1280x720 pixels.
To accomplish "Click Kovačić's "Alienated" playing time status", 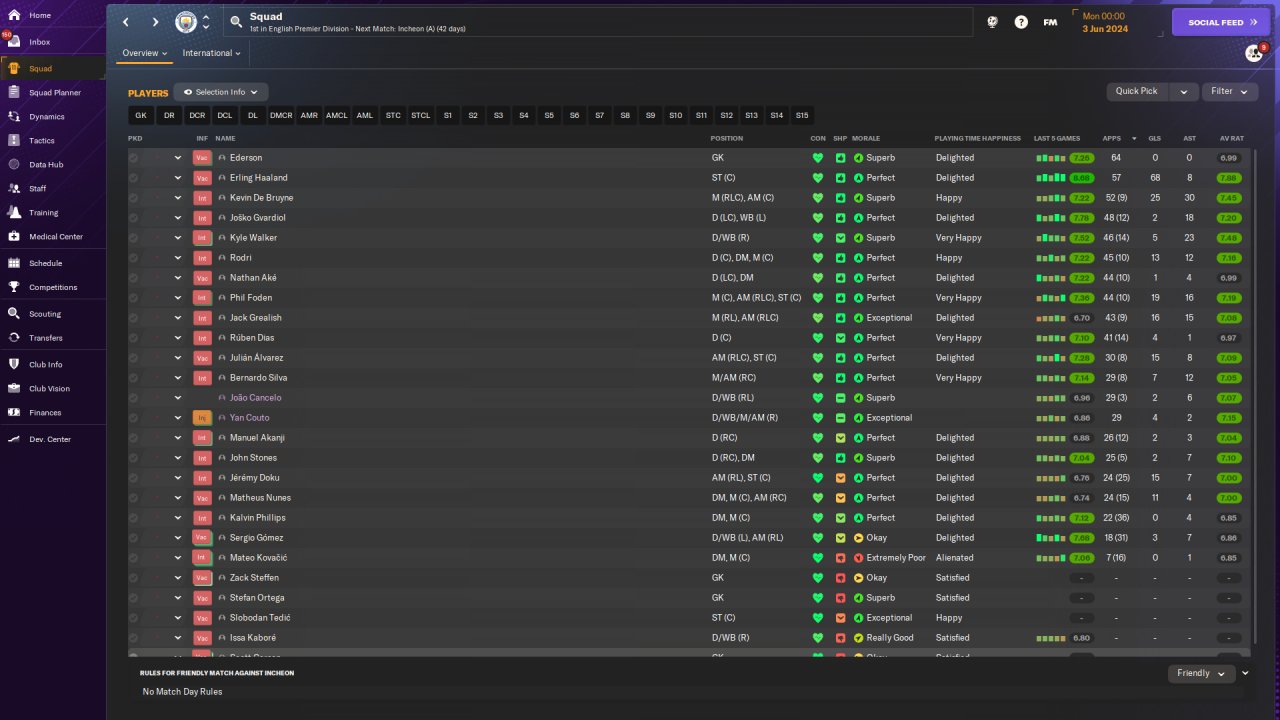I will [955, 557].
